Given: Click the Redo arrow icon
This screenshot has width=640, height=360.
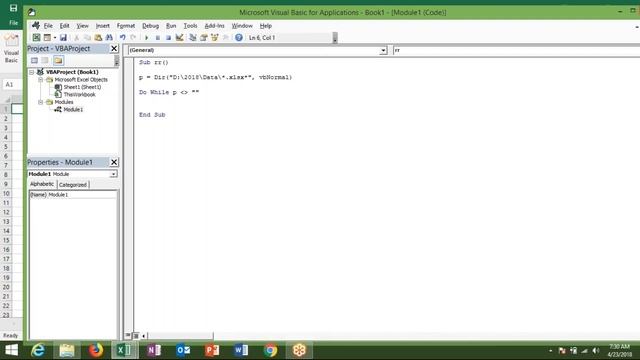Looking at the screenshot, I should point(133,38).
